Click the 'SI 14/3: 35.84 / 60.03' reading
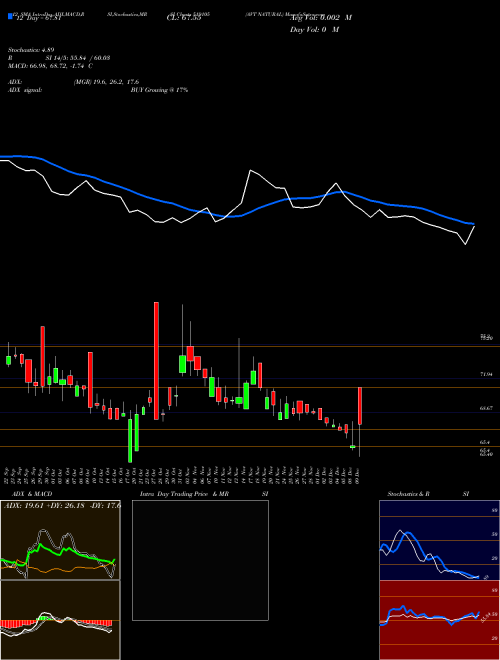This screenshot has height=660, width=500. tap(78, 58)
